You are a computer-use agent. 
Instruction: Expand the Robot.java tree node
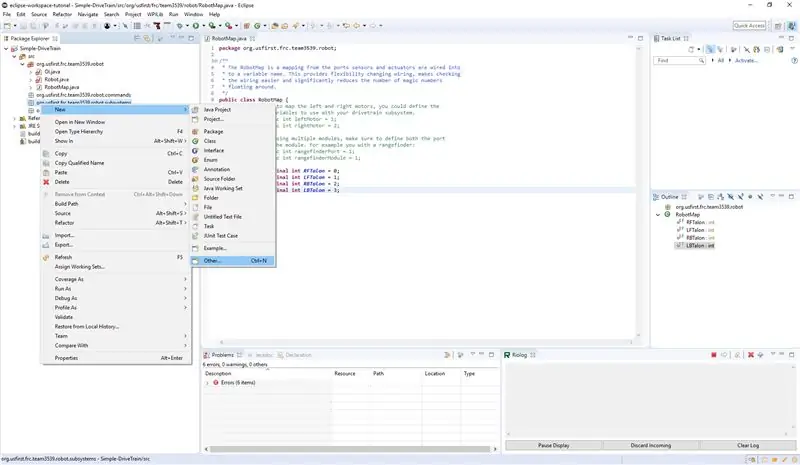(x=31, y=80)
